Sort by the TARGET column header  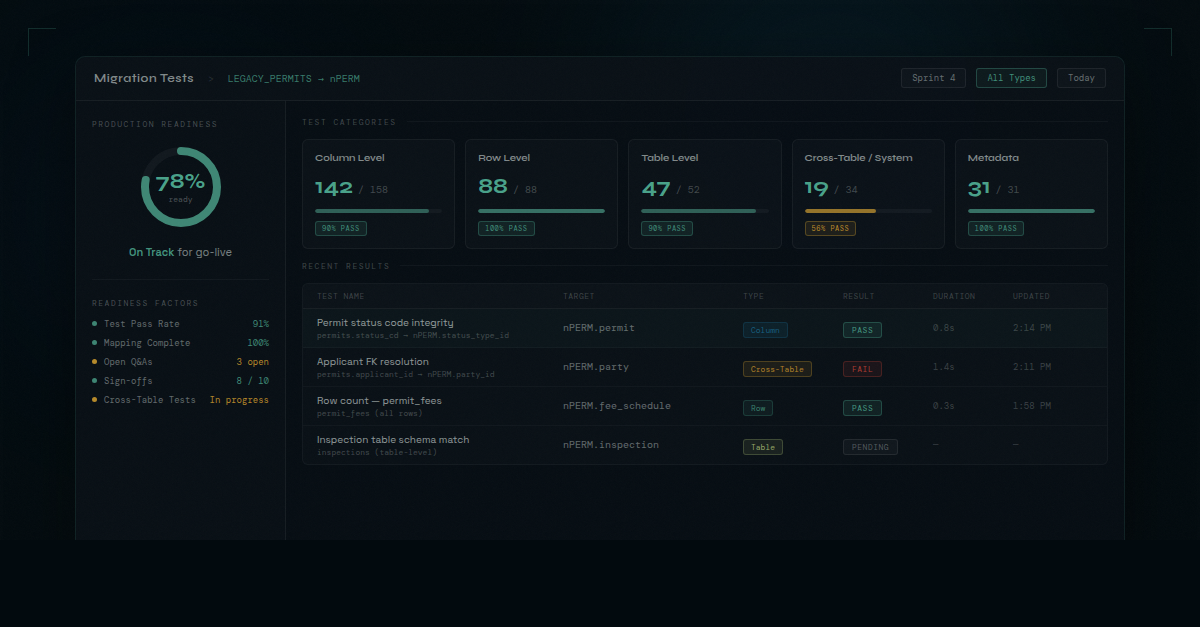click(579, 297)
